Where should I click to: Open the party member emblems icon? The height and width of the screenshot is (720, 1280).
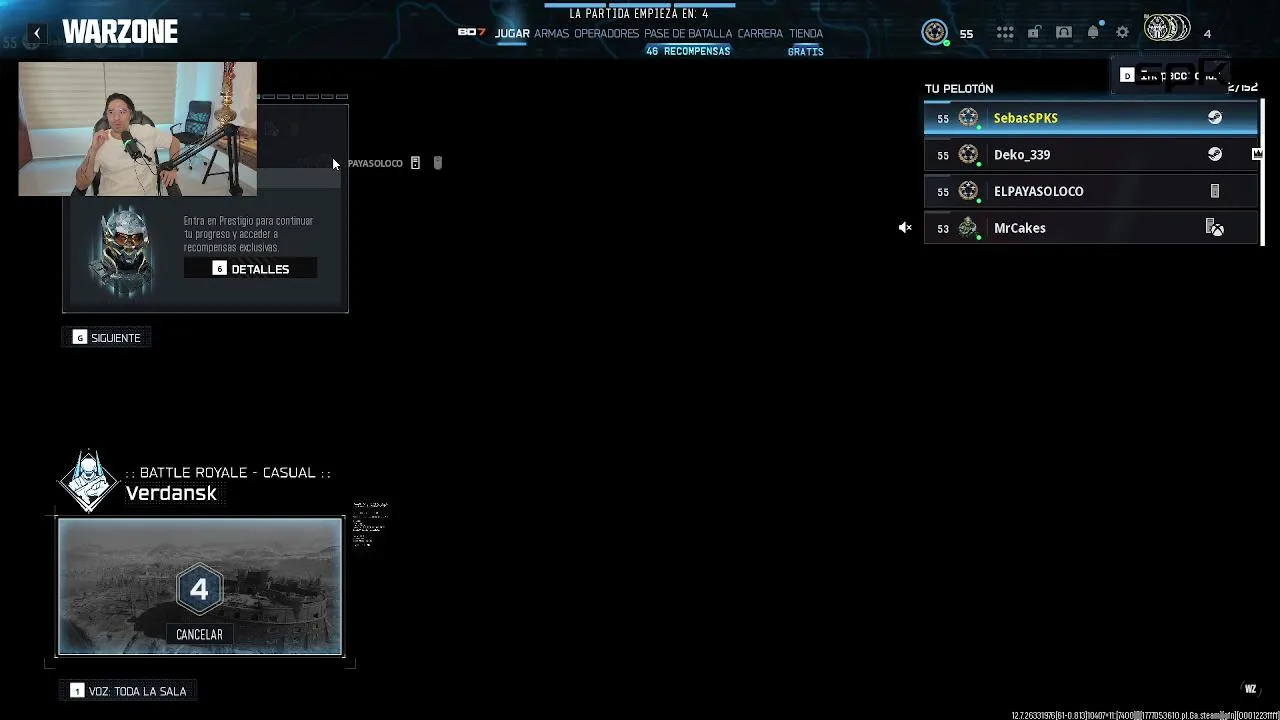1167,29
